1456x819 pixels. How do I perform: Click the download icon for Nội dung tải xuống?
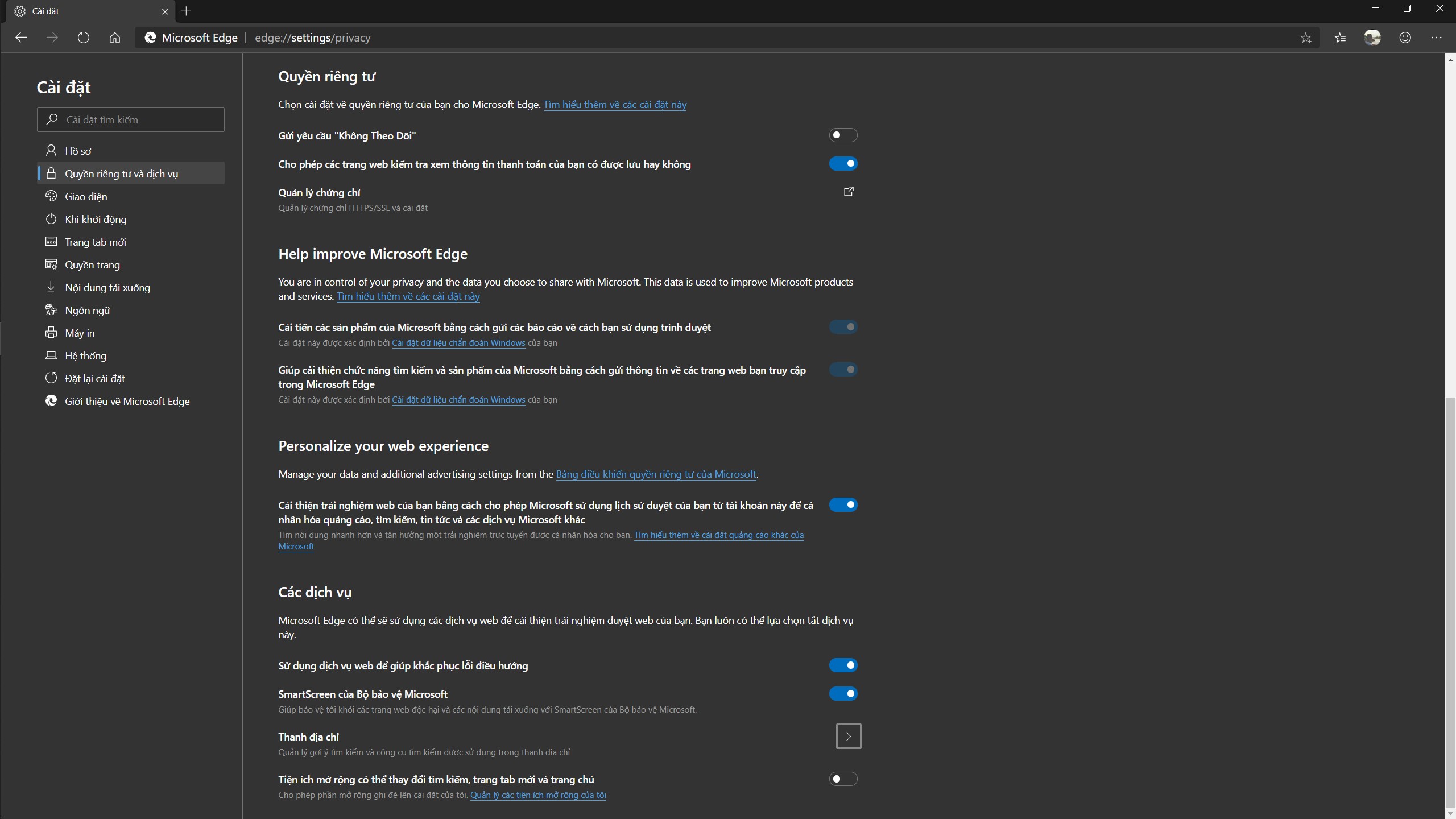coord(51,287)
